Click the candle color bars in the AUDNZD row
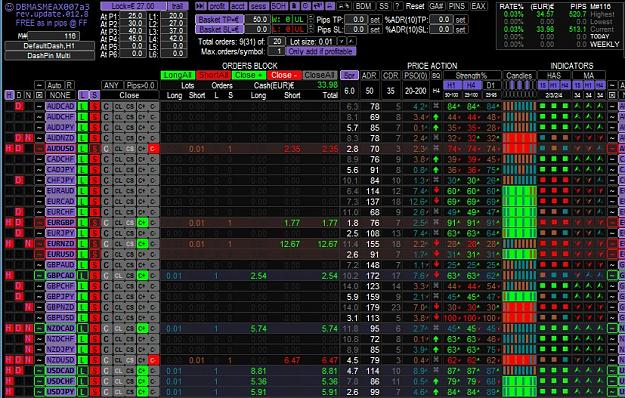This screenshot has width=625, height=398. click(x=519, y=138)
